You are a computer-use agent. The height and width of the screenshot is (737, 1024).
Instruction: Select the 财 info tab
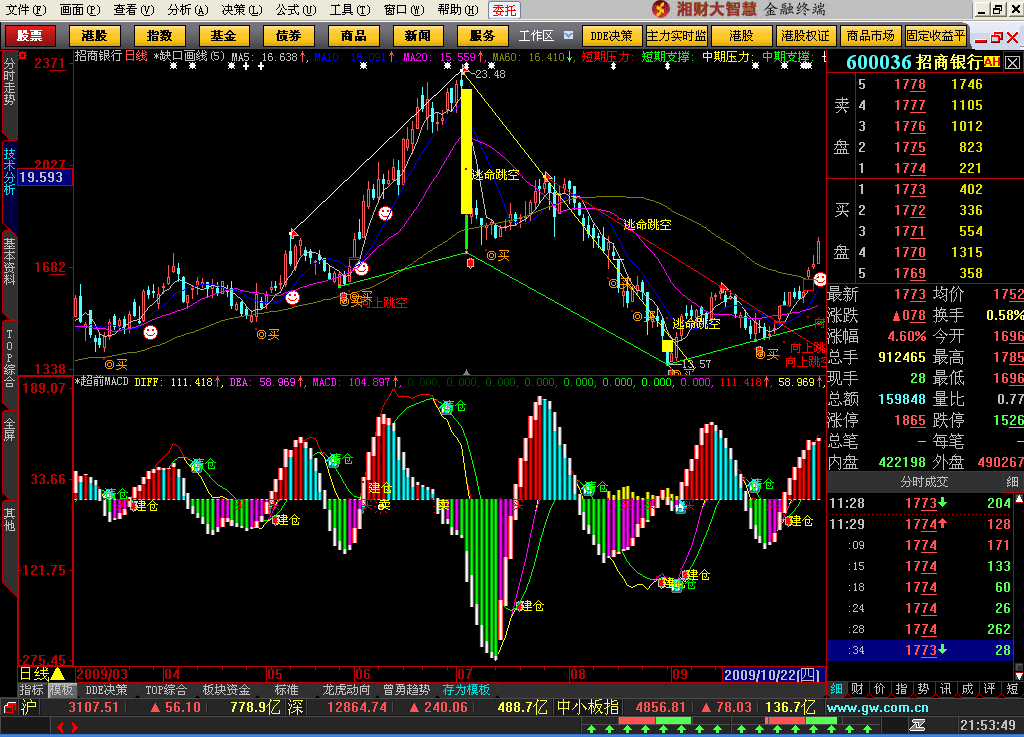pos(858,689)
